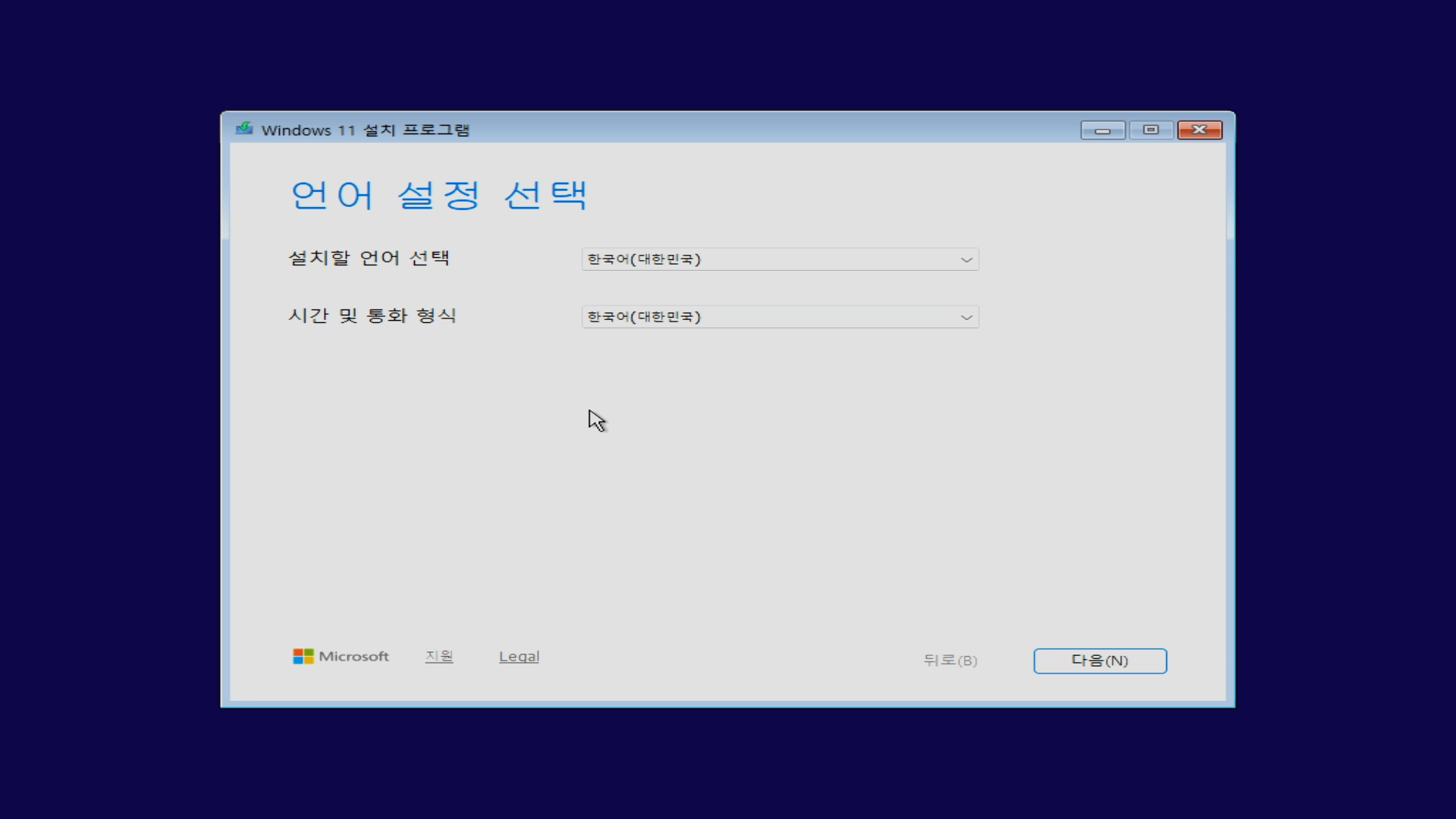Click the 한국어(대한민국) value in the time format field
This screenshot has width=1456, height=819.
643,316
